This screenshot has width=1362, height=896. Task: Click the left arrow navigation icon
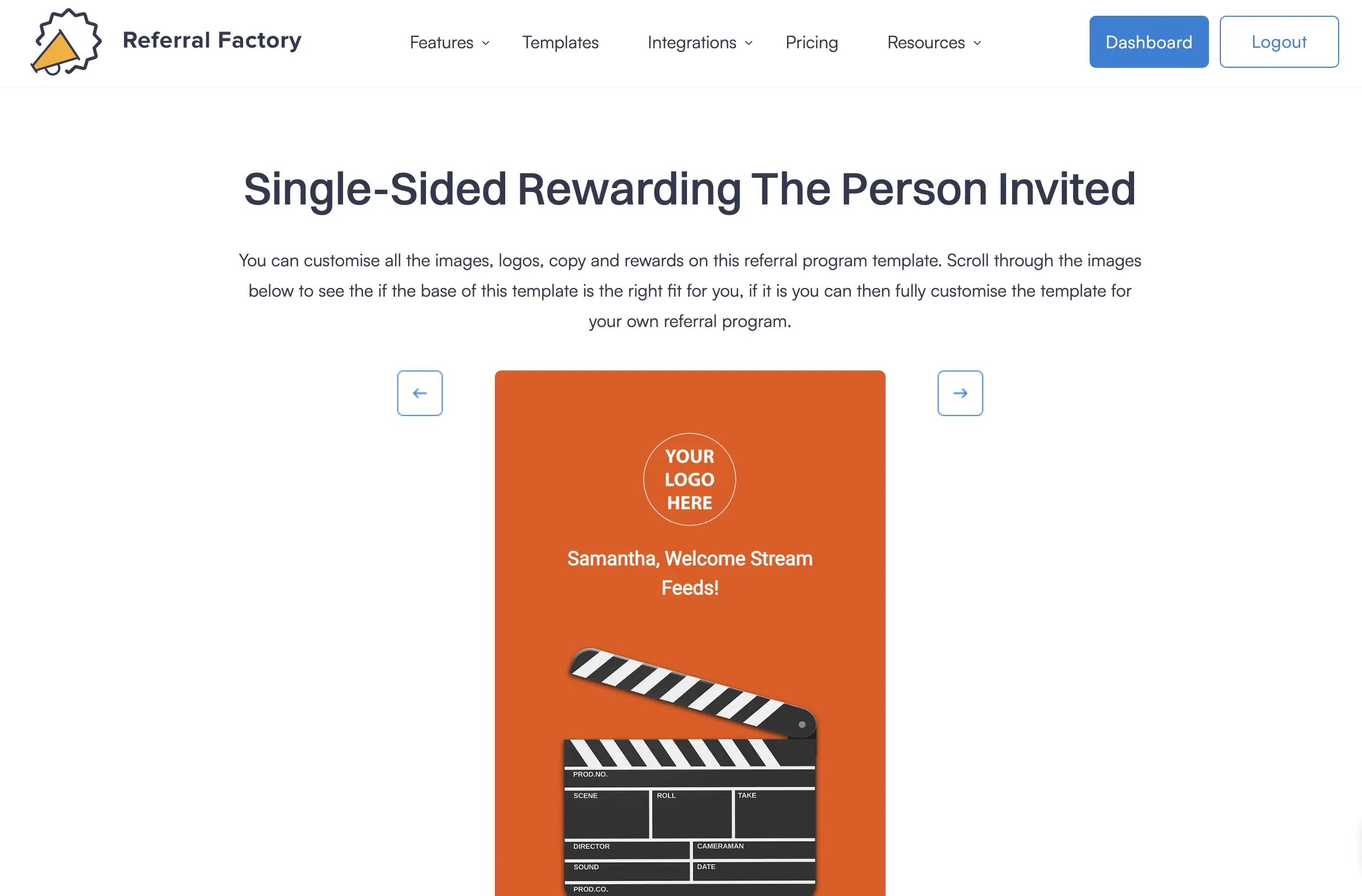[x=419, y=393]
